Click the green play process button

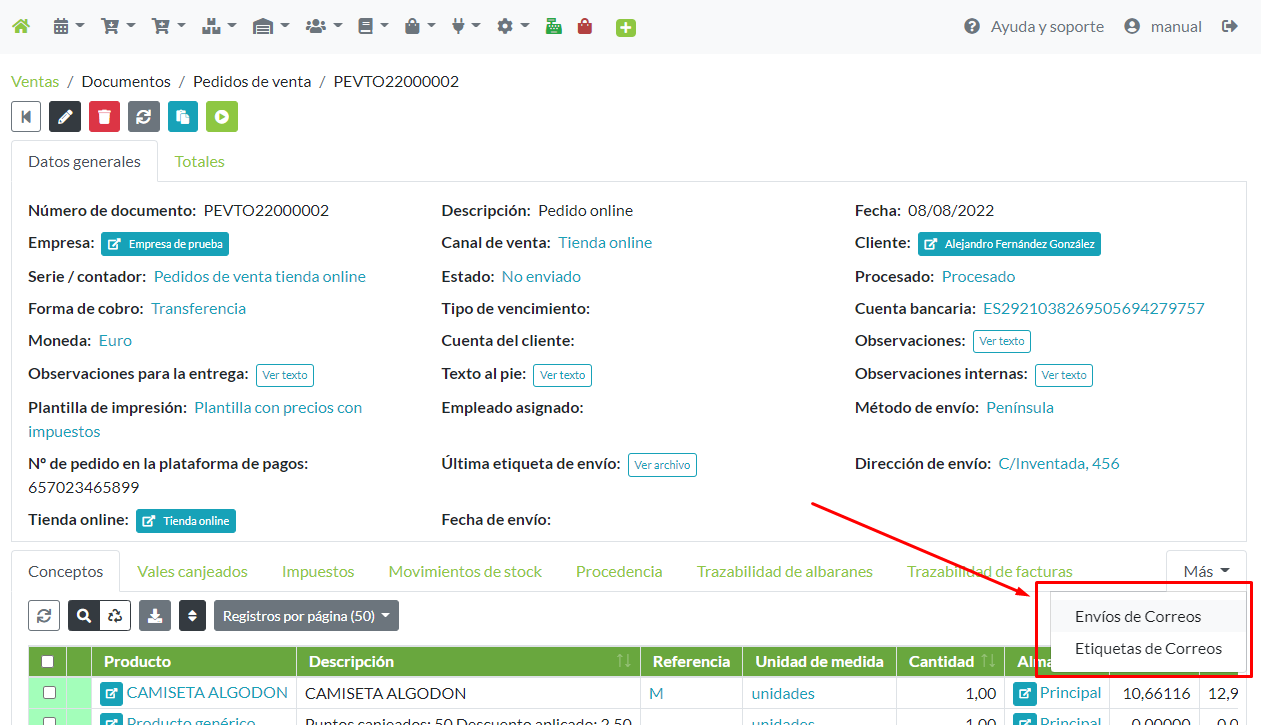tap(221, 117)
